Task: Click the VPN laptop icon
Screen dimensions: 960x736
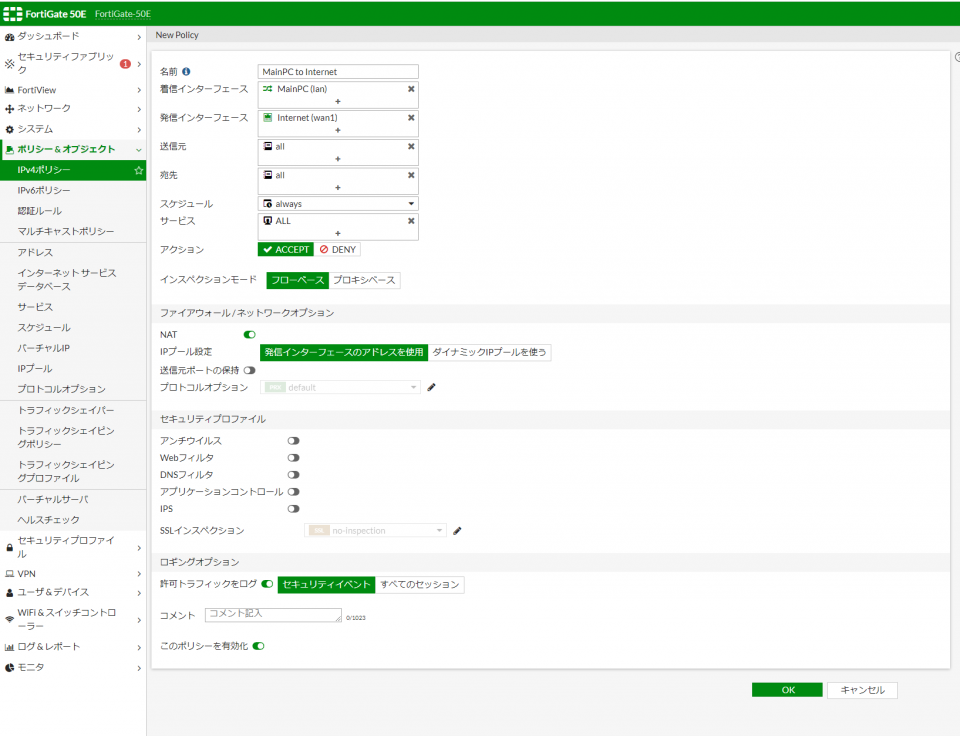Action: [x=9, y=574]
